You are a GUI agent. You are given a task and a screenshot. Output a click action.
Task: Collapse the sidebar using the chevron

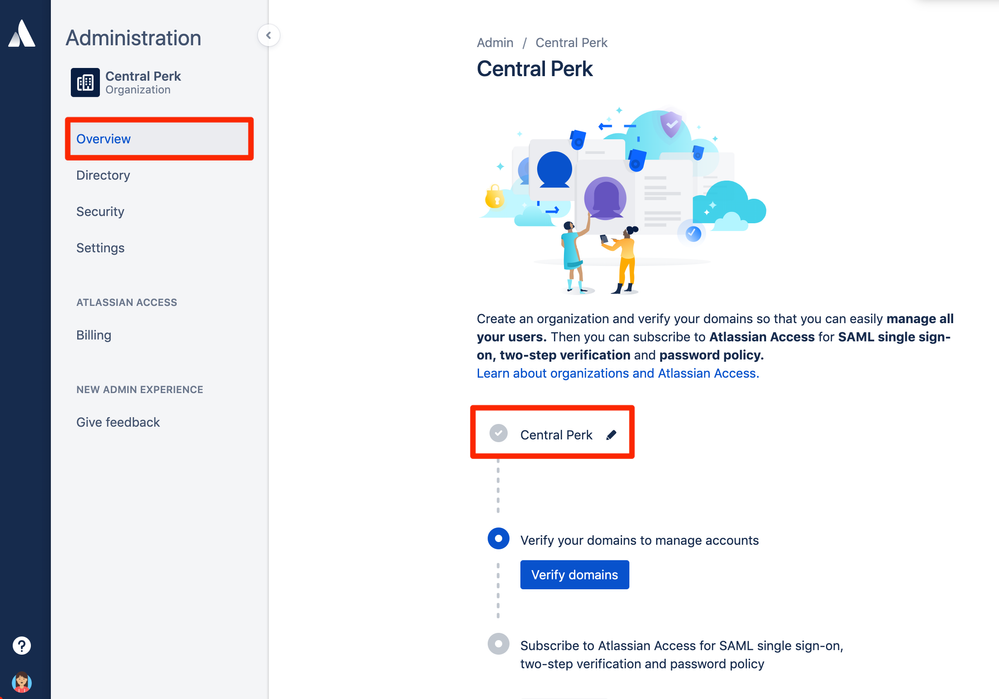click(x=268, y=35)
